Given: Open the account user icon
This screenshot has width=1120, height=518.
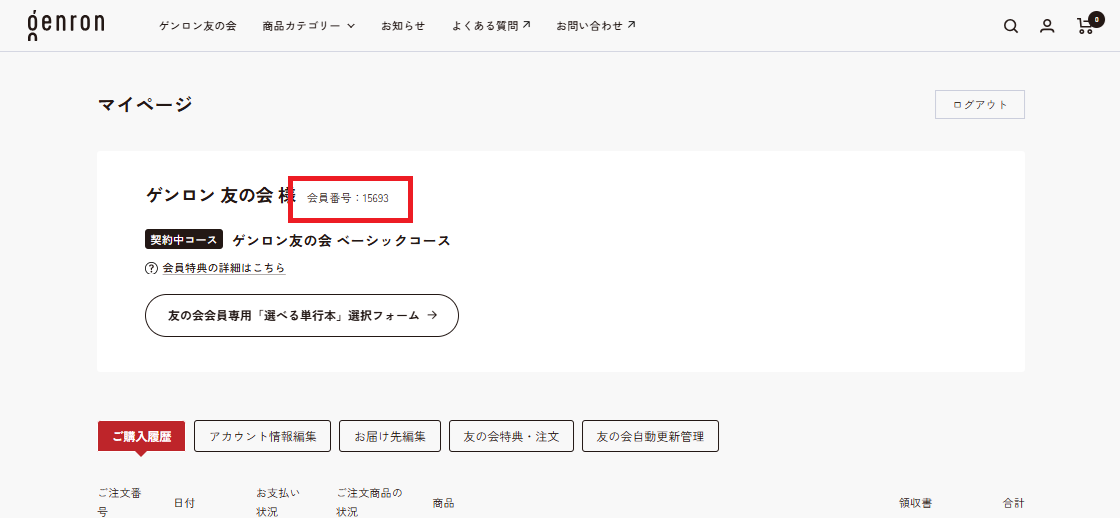Looking at the screenshot, I should [x=1047, y=26].
